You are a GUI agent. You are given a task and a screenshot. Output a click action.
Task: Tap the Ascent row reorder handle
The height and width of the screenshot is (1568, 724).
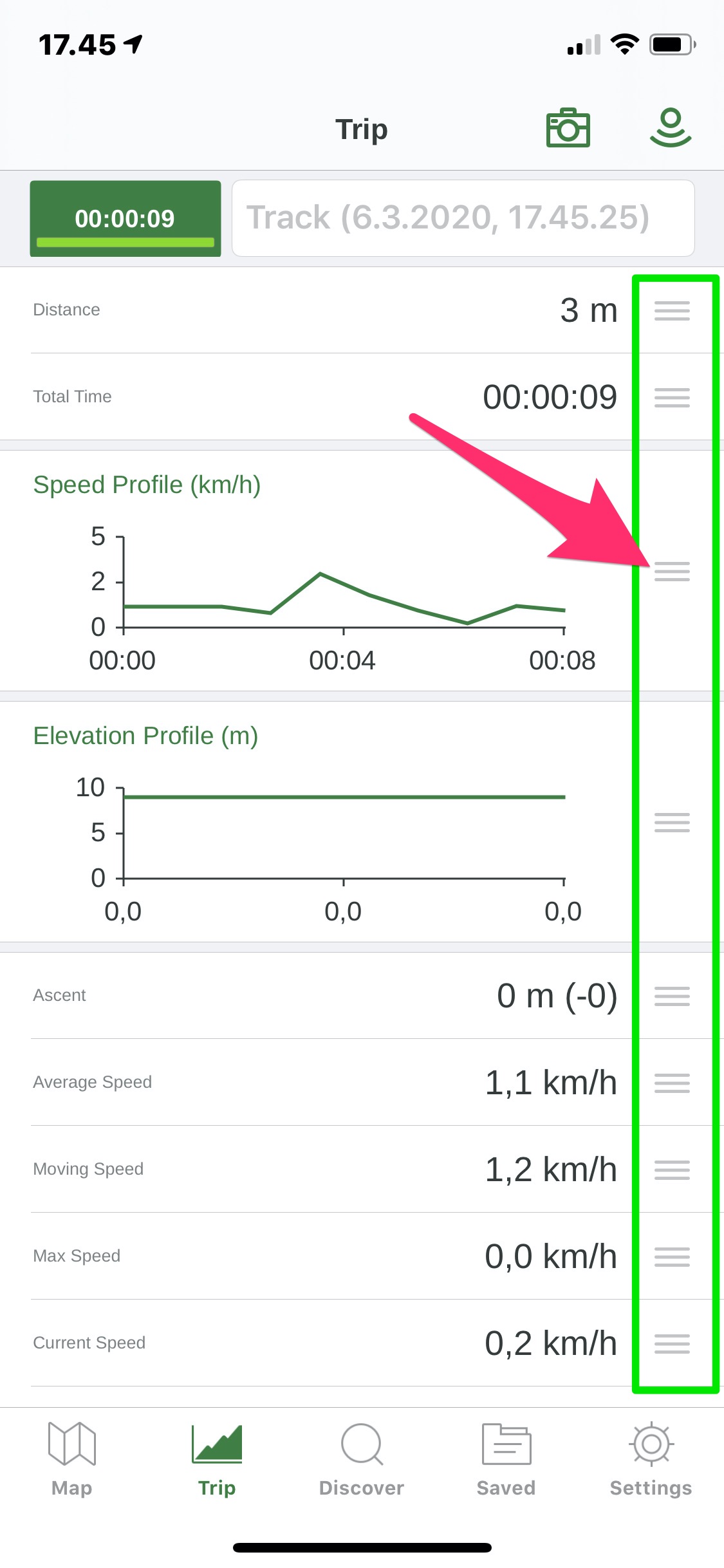672,996
